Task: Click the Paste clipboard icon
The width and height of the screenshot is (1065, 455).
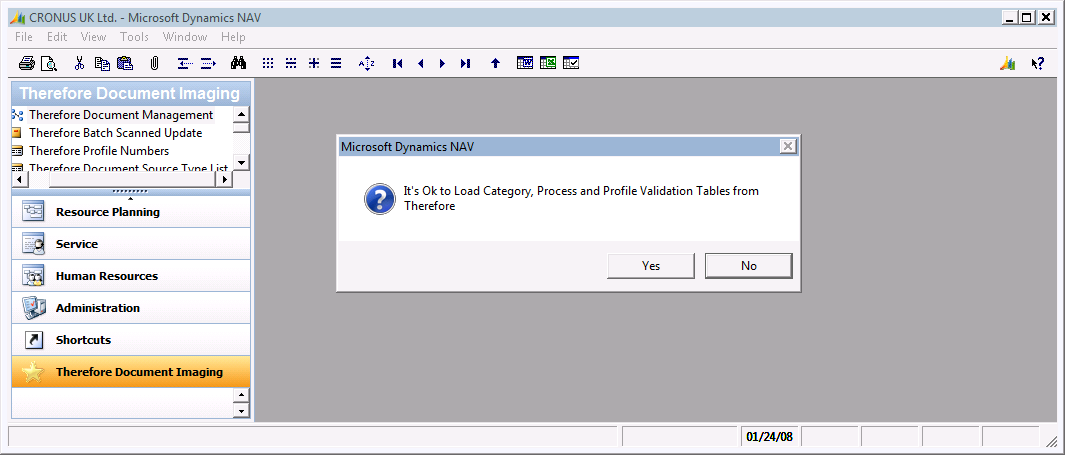Action: tap(125, 64)
